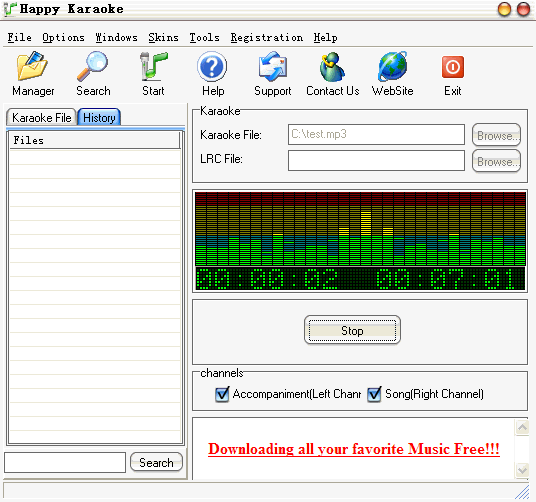
Task: Open Help question mark icon
Action: [212, 66]
